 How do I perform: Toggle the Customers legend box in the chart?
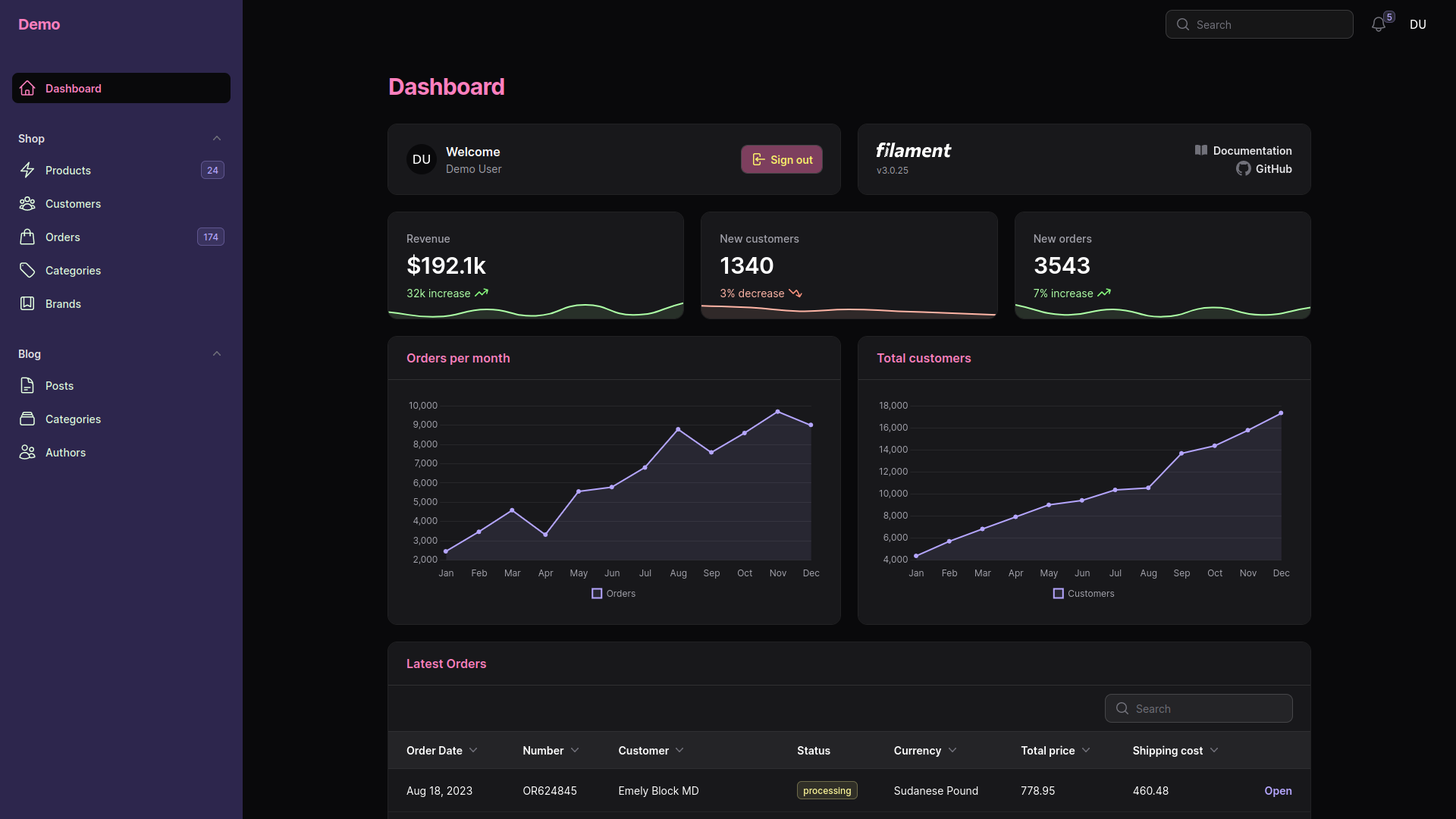pyautogui.click(x=1058, y=594)
